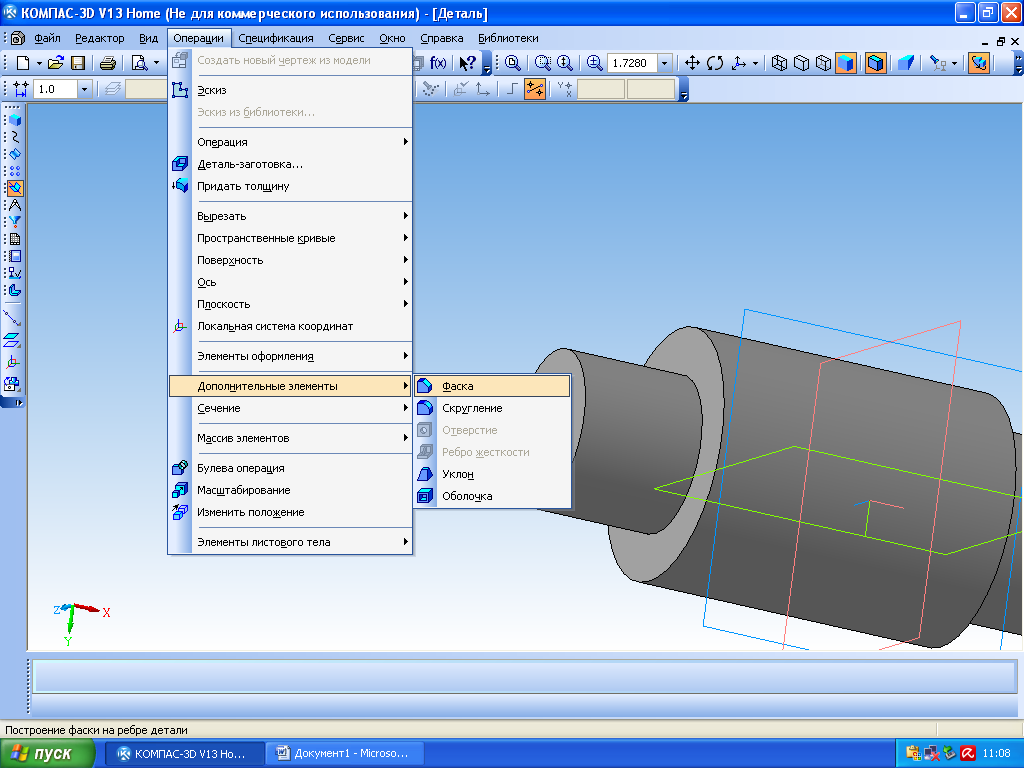Image resolution: width=1024 pixels, height=768 pixels.
Task: Click the Эскиз menu entry
Action: 291,90
